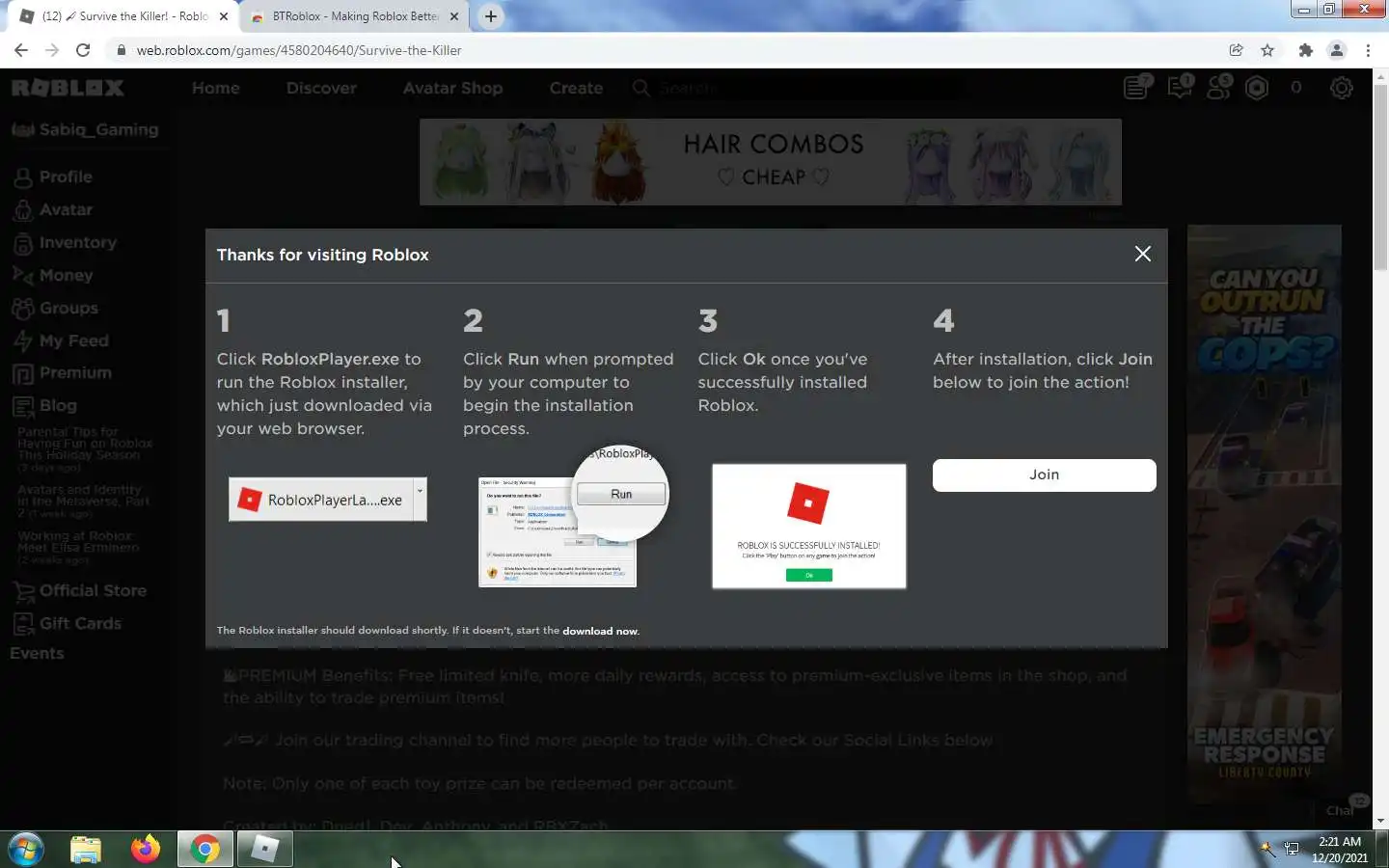Open the RobloxPlayerLauncher.exe download dropdown arrow
Viewport: 1389px width, 868px height.
coord(420,500)
